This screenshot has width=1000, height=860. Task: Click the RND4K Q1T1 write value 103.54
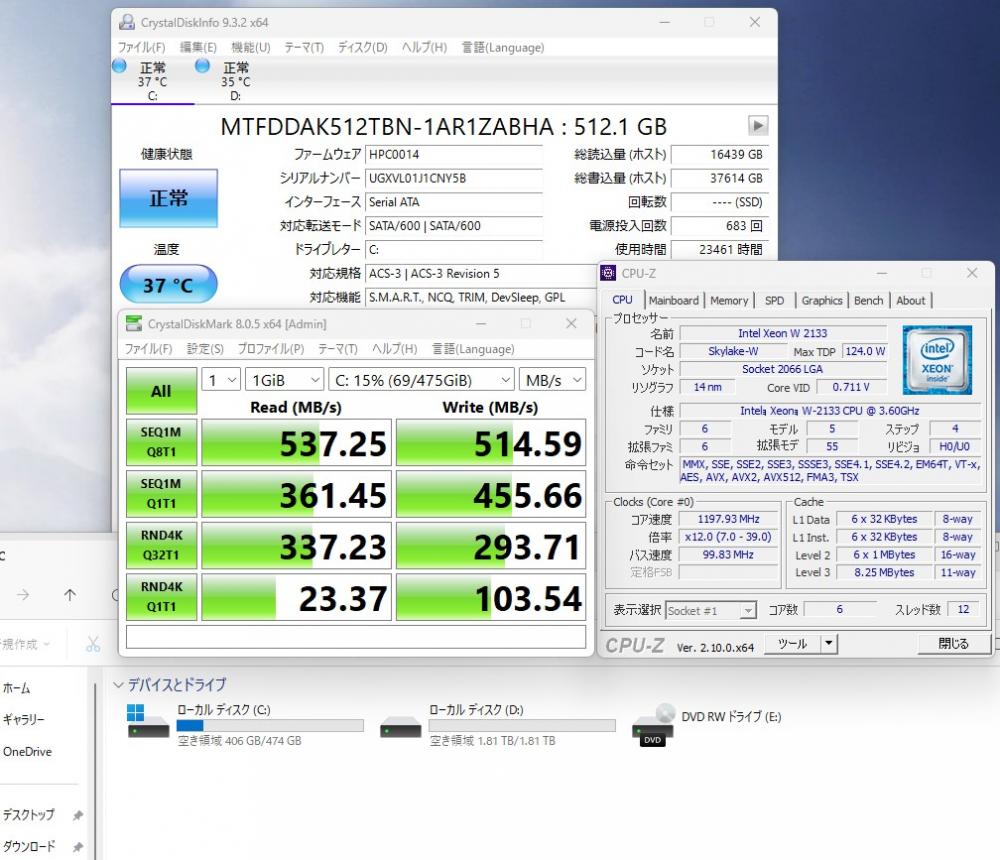491,598
